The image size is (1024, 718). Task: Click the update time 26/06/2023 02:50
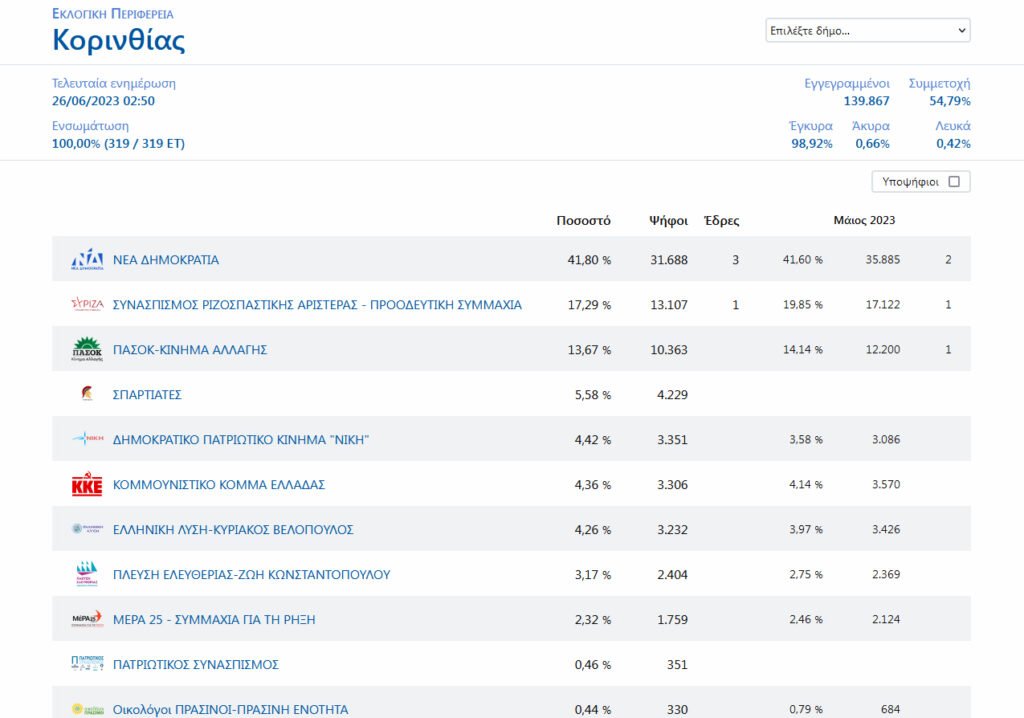point(104,101)
